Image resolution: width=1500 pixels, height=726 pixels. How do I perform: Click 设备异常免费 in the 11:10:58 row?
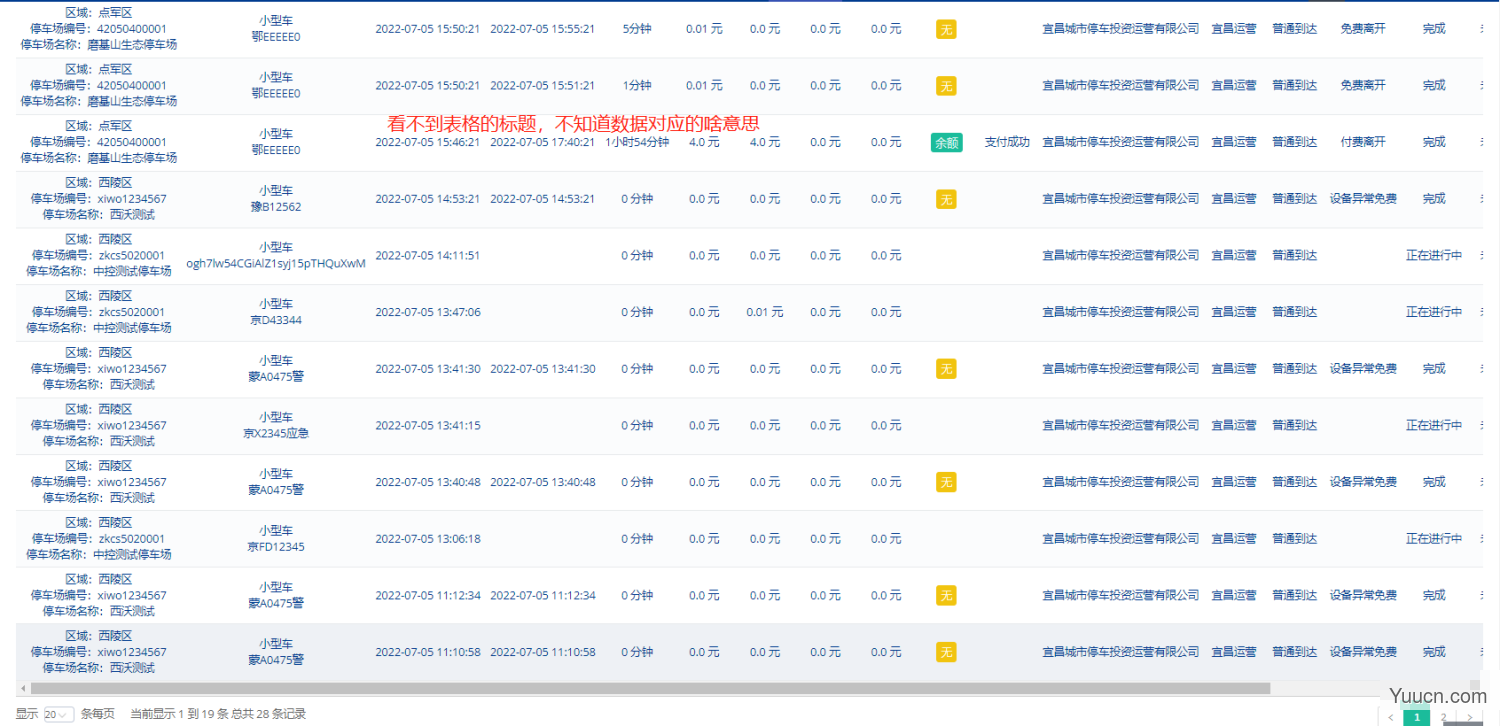point(1363,652)
